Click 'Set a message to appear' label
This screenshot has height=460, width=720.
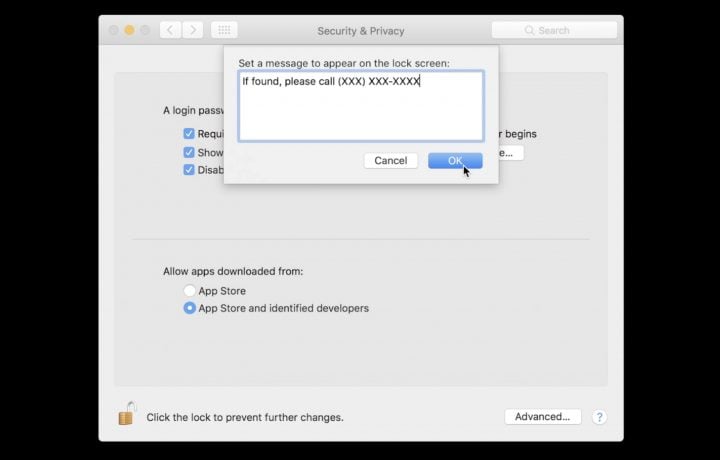(344, 63)
